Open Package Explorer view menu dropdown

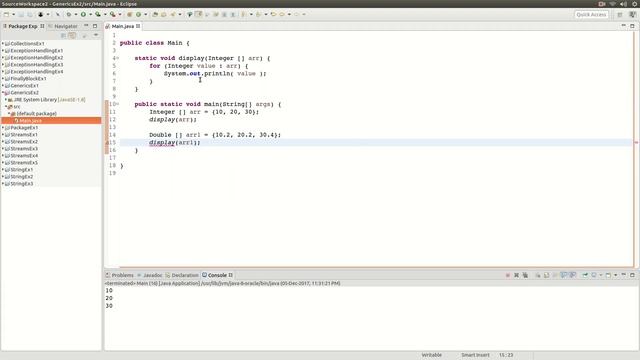click(x=96, y=35)
